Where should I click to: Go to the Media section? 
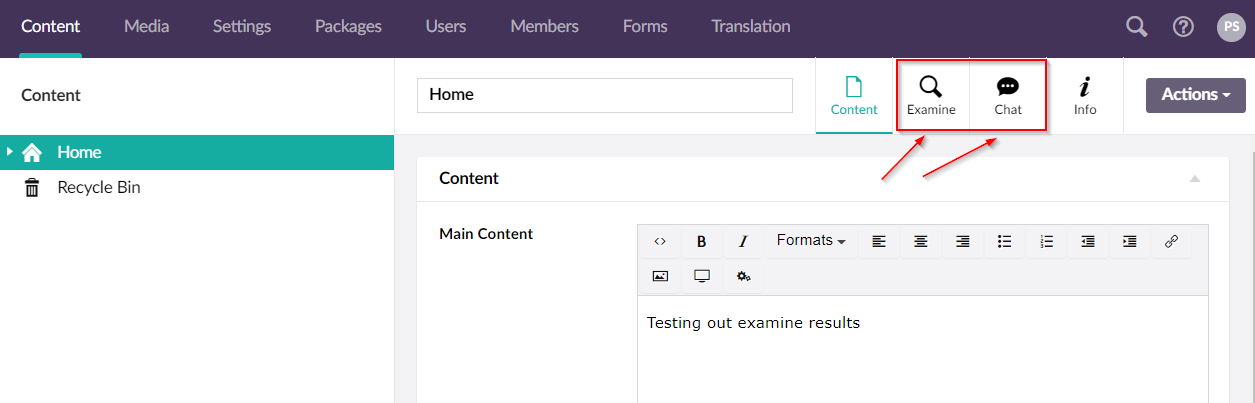click(x=146, y=27)
